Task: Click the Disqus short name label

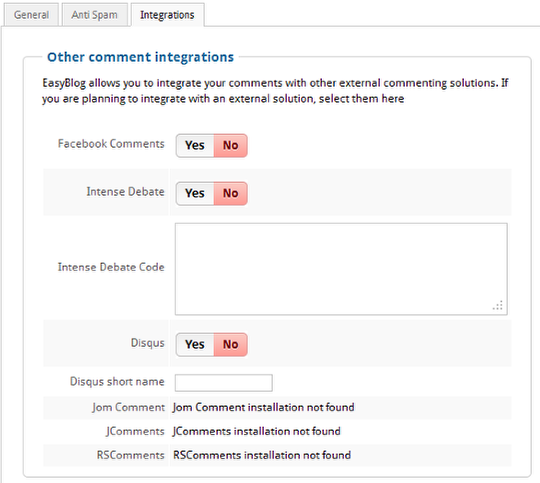Action: pyautogui.click(x=117, y=382)
